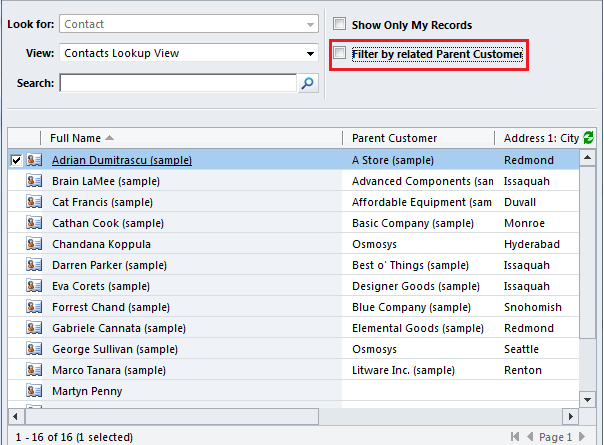Click the search magnifier icon
The image size is (604, 445).
[307, 83]
